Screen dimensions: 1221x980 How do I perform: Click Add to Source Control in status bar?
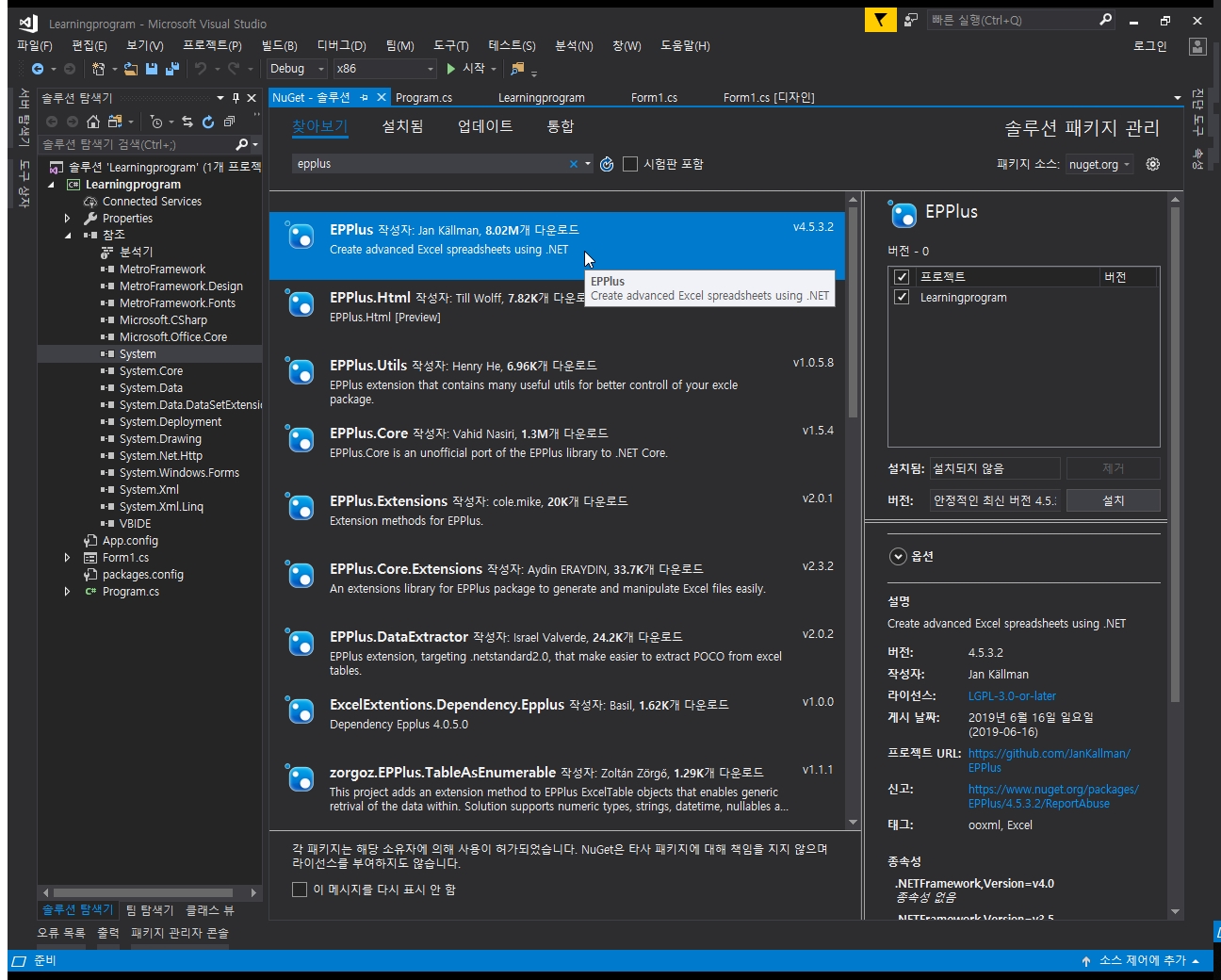[x=1141, y=960]
